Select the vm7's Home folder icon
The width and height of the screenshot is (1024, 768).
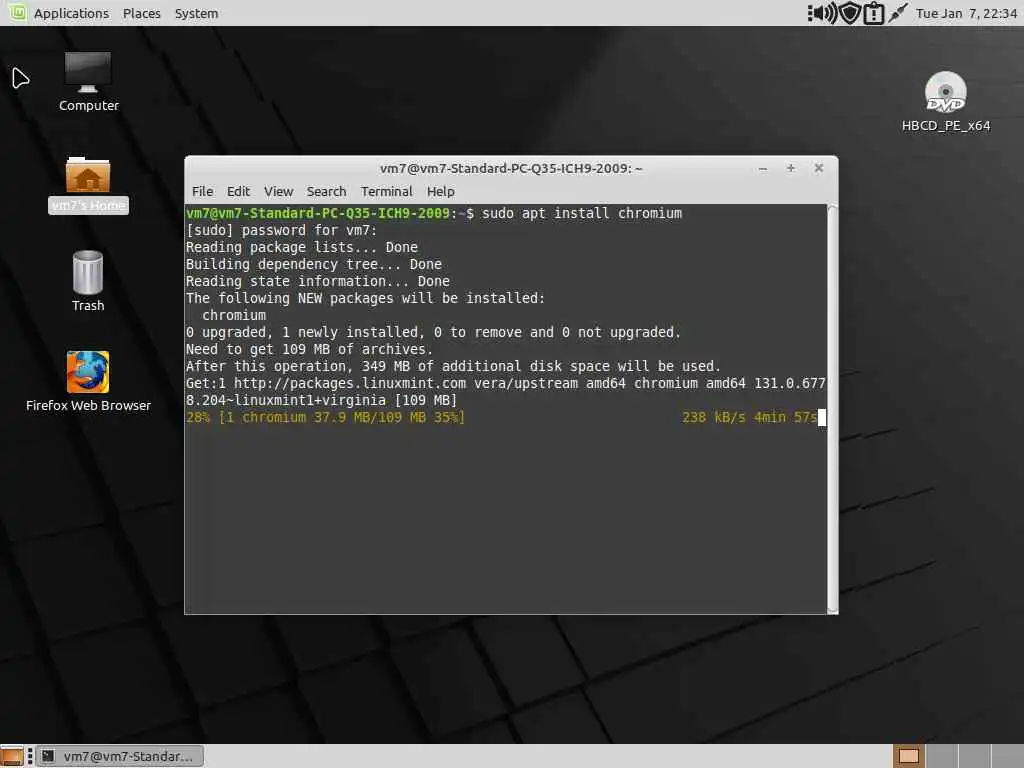pos(88,185)
